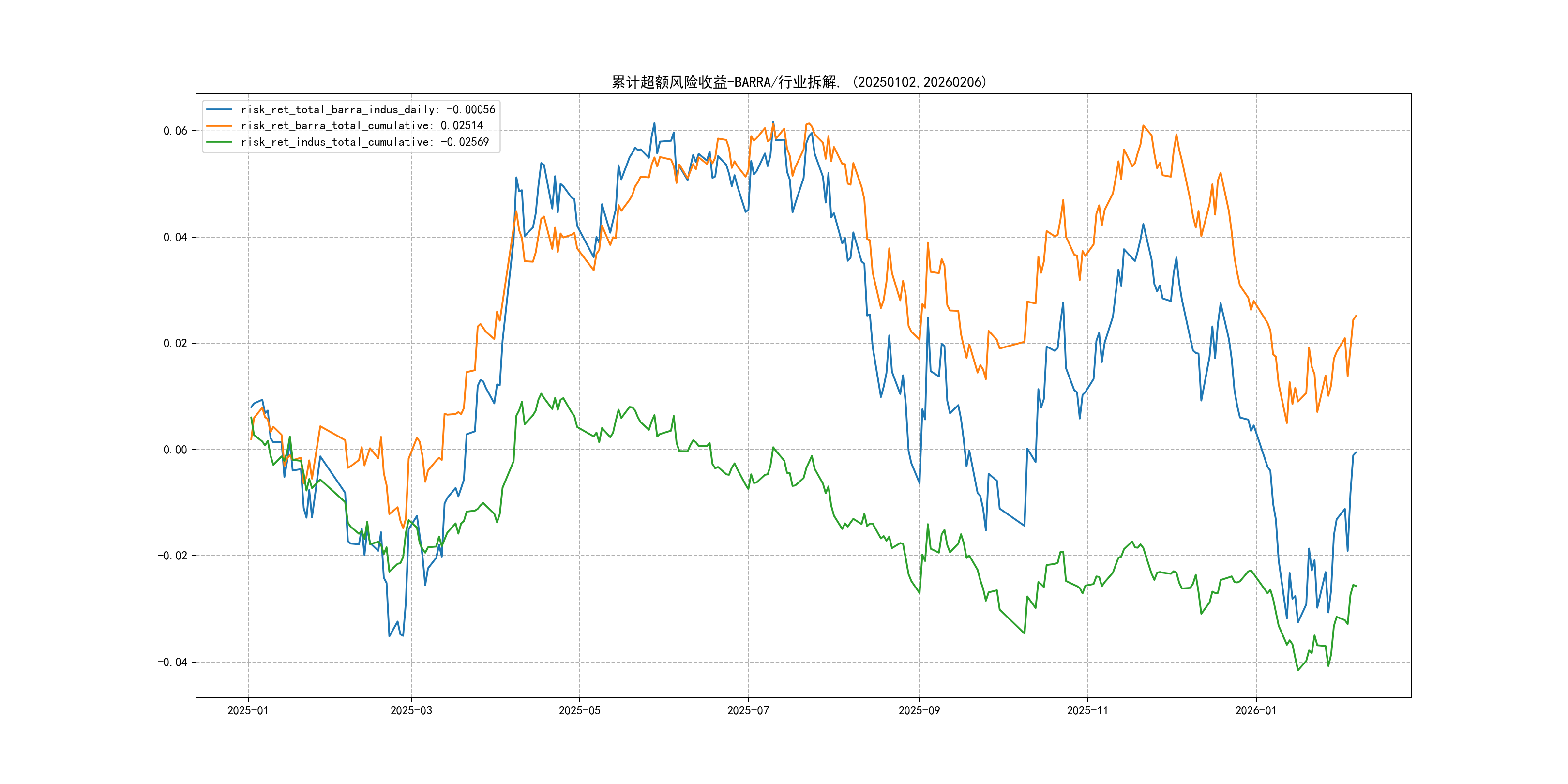Click the 2025-07 x-axis tick label

[x=748, y=710]
